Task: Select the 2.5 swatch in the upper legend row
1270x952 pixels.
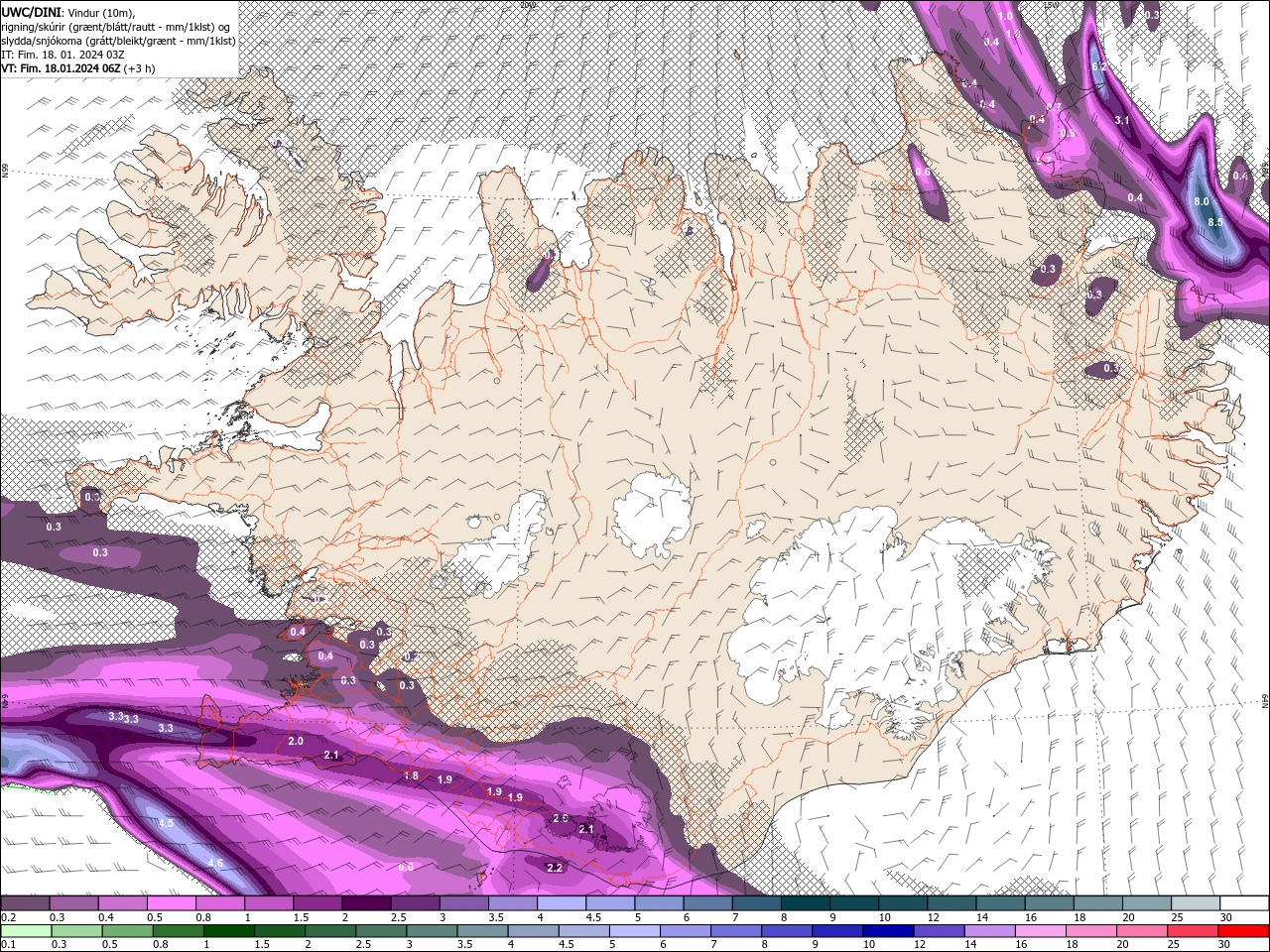Action: pos(415,903)
